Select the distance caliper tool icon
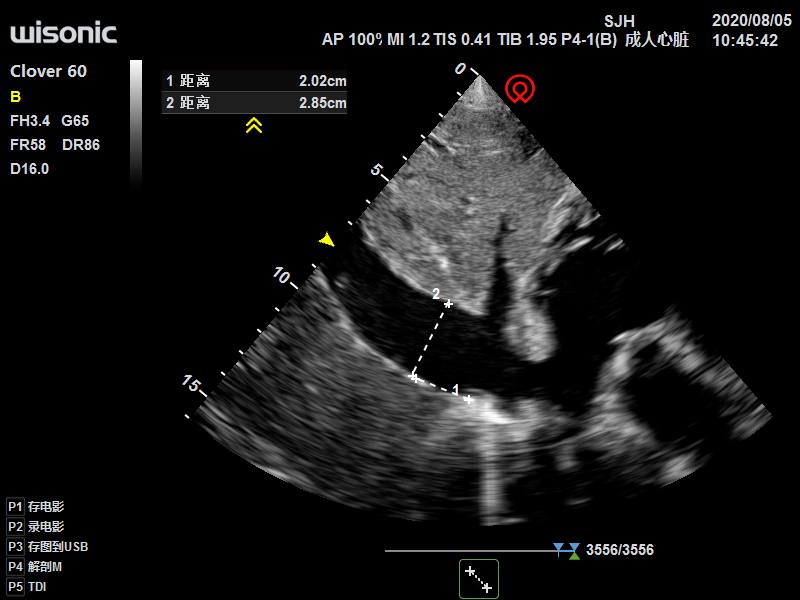This screenshot has height=600, width=800. pos(478,579)
